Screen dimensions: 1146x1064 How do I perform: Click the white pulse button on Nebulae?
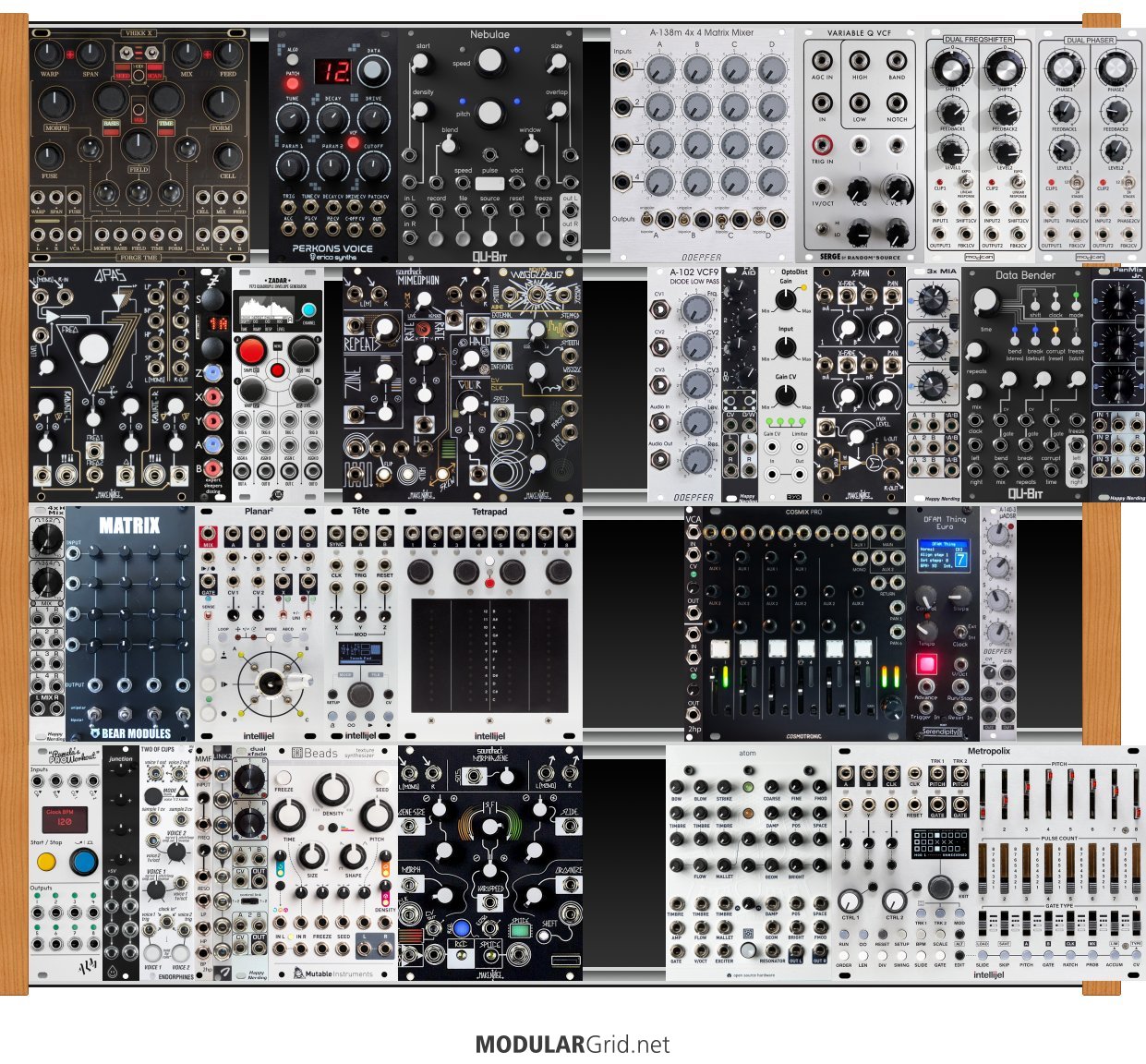pyautogui.click(x=490, y=184)
